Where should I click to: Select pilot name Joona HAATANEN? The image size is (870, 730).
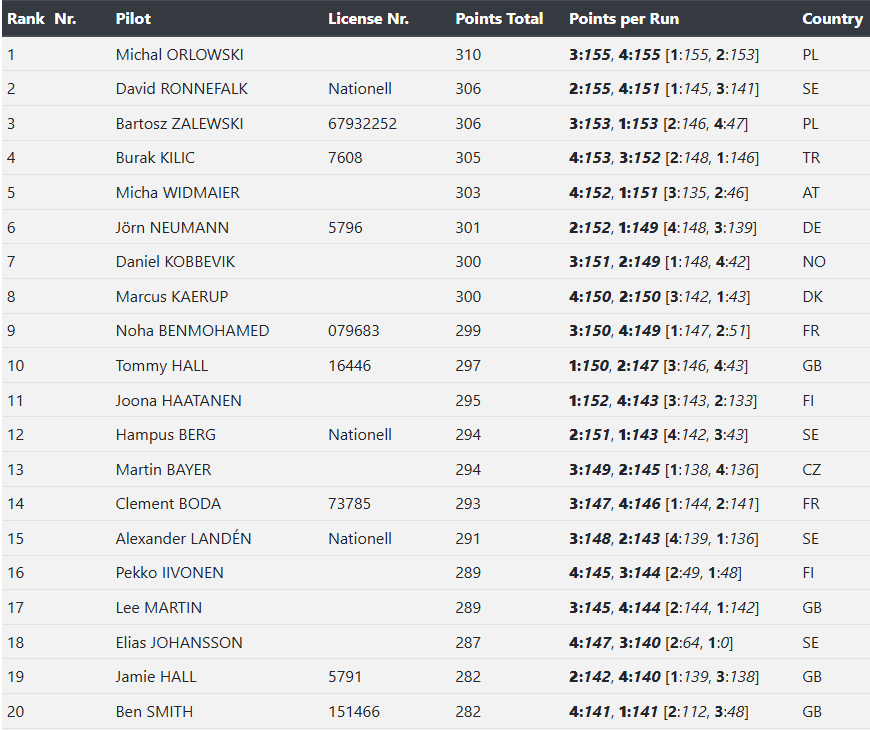pyautogui.click(x=178, y=401)
